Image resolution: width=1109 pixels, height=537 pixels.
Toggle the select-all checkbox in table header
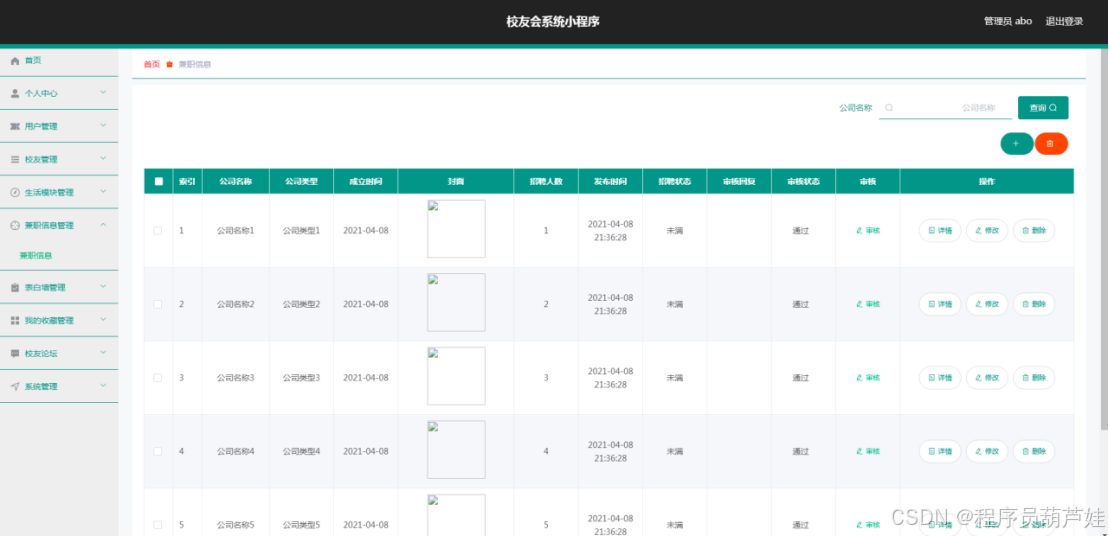click(158, 181)
